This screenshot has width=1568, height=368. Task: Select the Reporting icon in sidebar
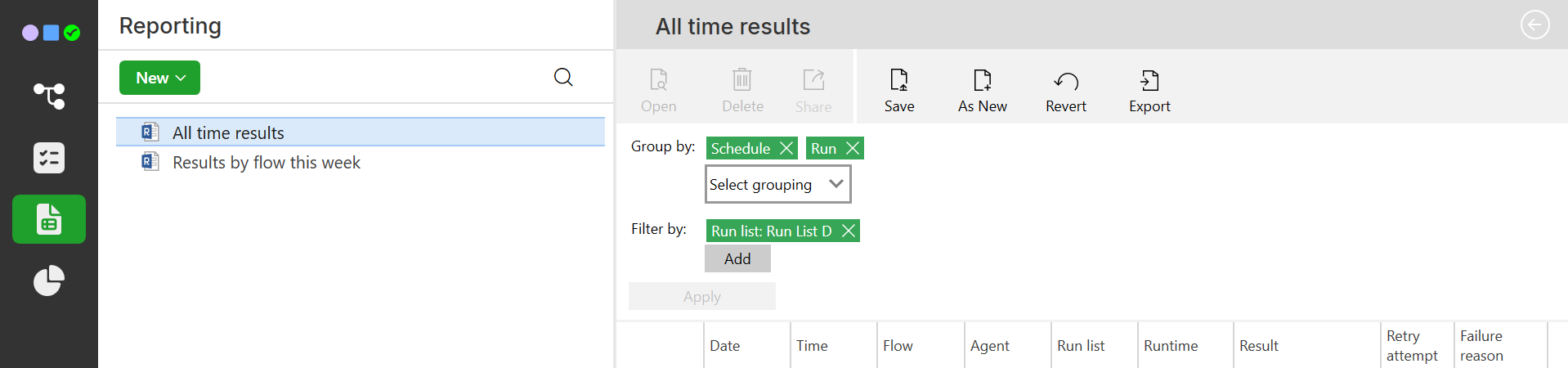(49, 219)
